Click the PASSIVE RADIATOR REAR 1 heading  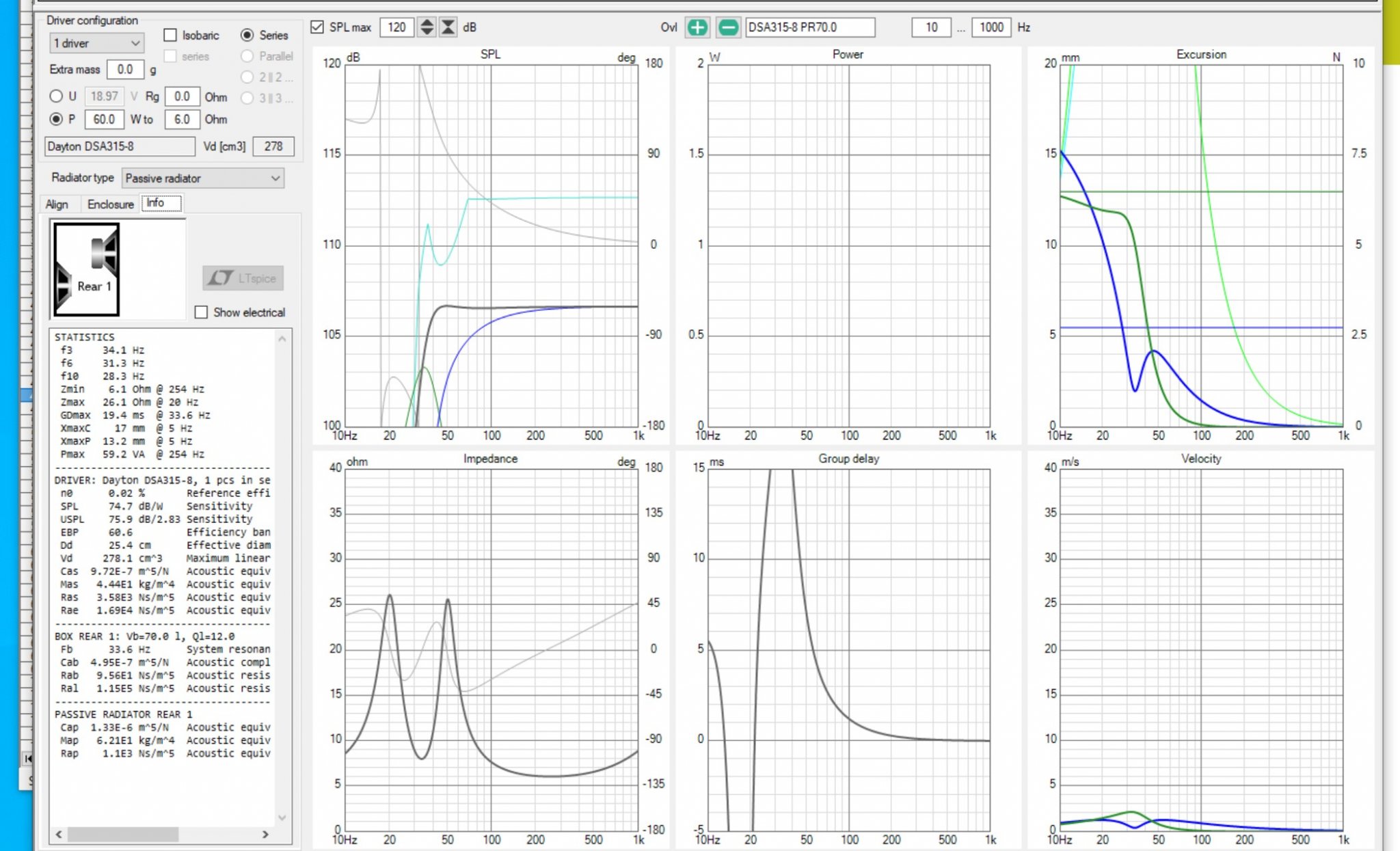click(123, 714)
